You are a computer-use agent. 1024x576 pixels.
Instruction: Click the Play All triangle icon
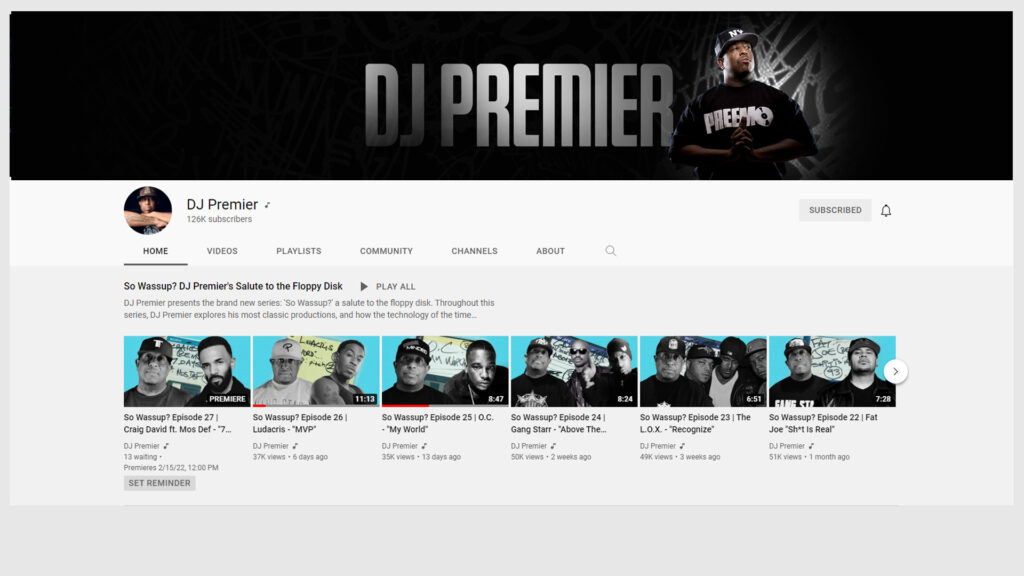click(364, 287)
